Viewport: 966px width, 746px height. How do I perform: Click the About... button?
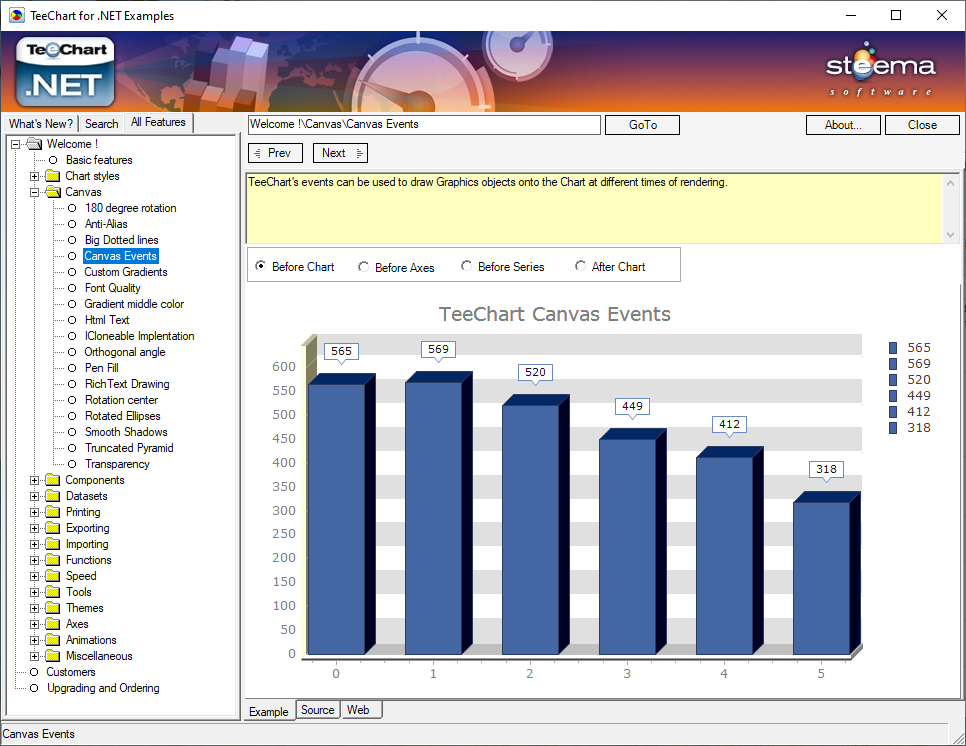point(843,125)
